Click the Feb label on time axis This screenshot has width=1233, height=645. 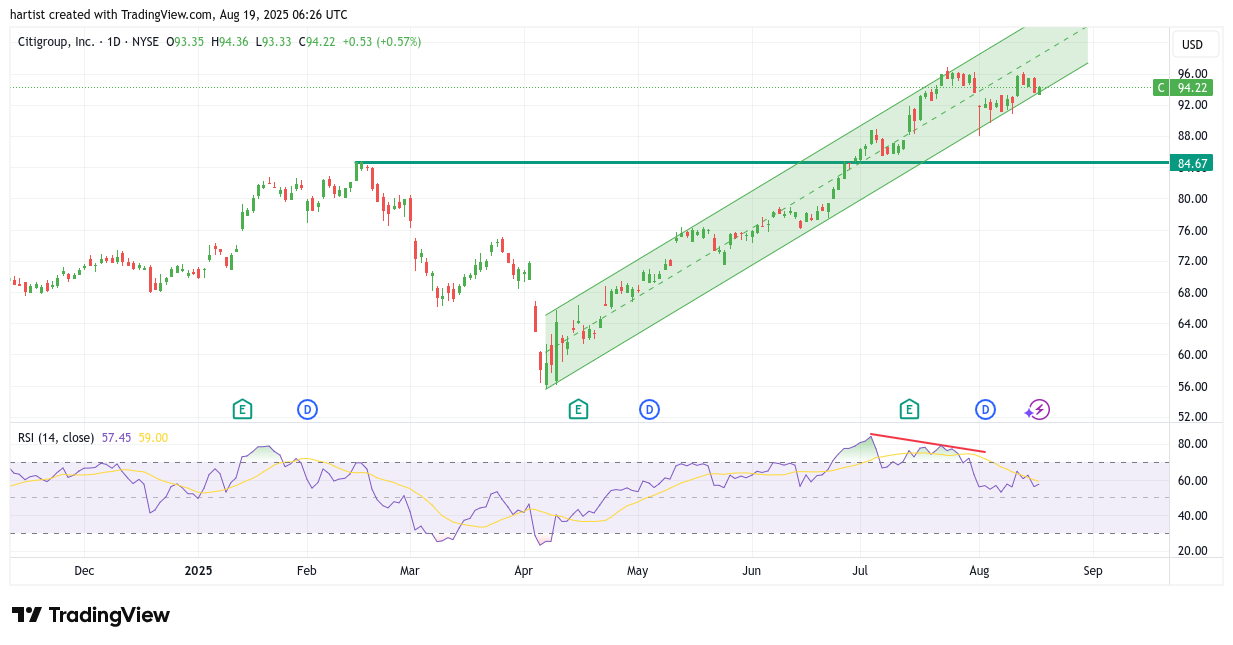click(306, 571)
